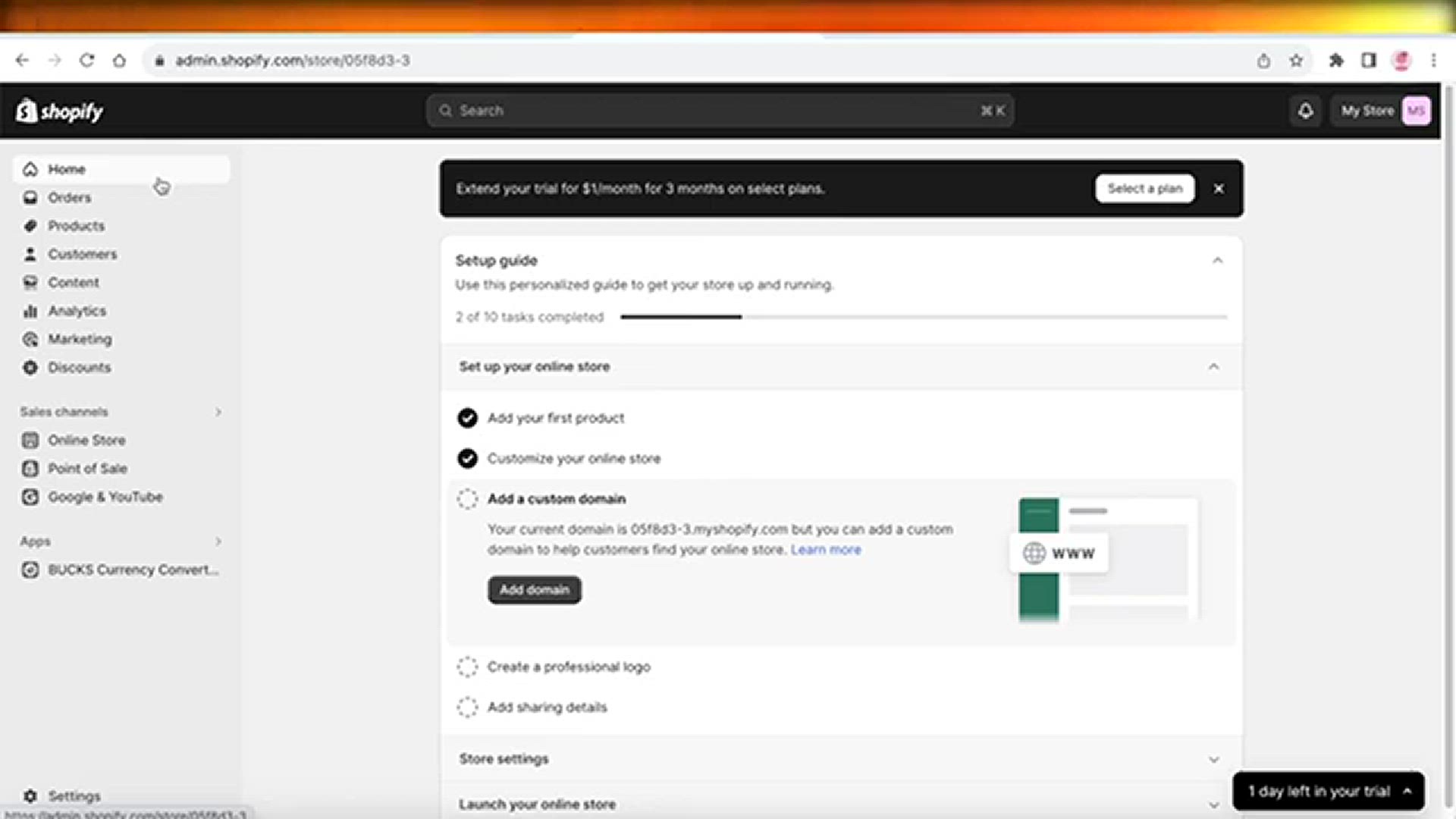Mark Add a custom domain as complete
Image resolution: width=1456 pixels, height=819 pixels.
tap(467, 499)
